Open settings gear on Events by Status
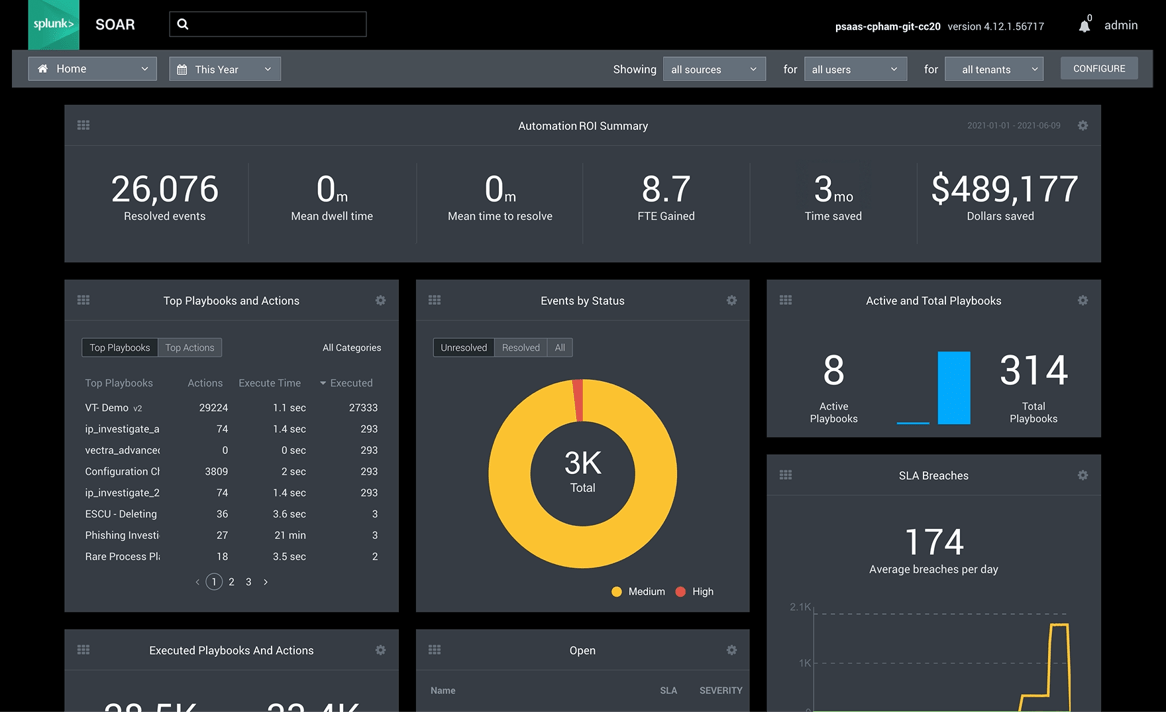1166x712 pixels. tap(731, 300)
